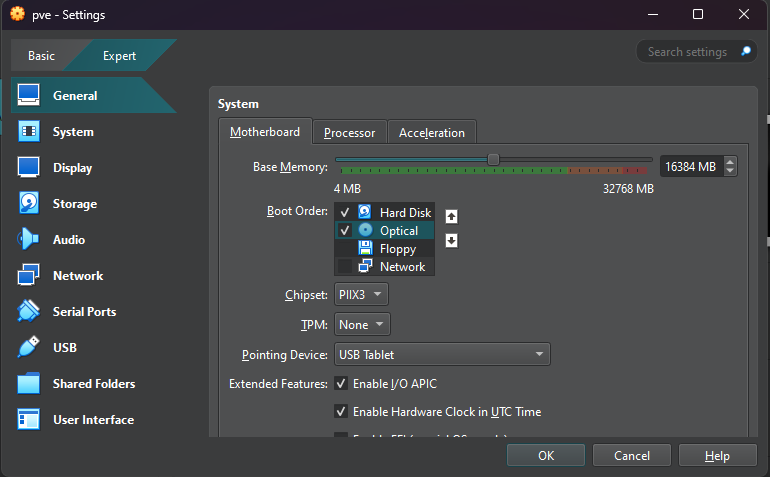Uncheck Hard Disk in boot order
The height and width of the screenshot is (477, 770).
[x=344, y=212]
